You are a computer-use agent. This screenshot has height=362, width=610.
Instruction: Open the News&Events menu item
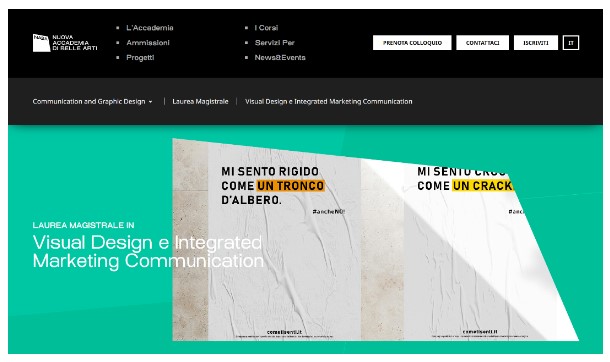point(280,58)
